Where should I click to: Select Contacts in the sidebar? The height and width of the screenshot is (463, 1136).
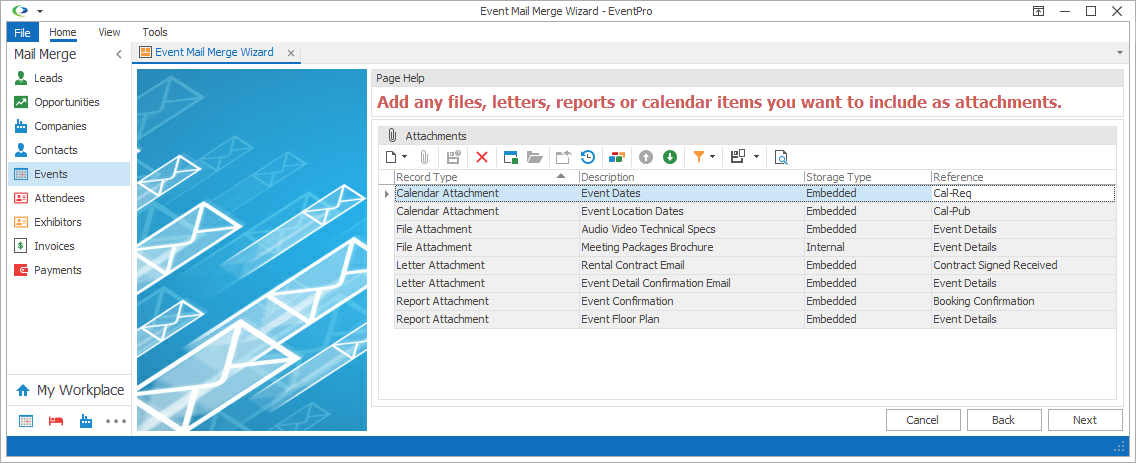[x=69, y=150]
